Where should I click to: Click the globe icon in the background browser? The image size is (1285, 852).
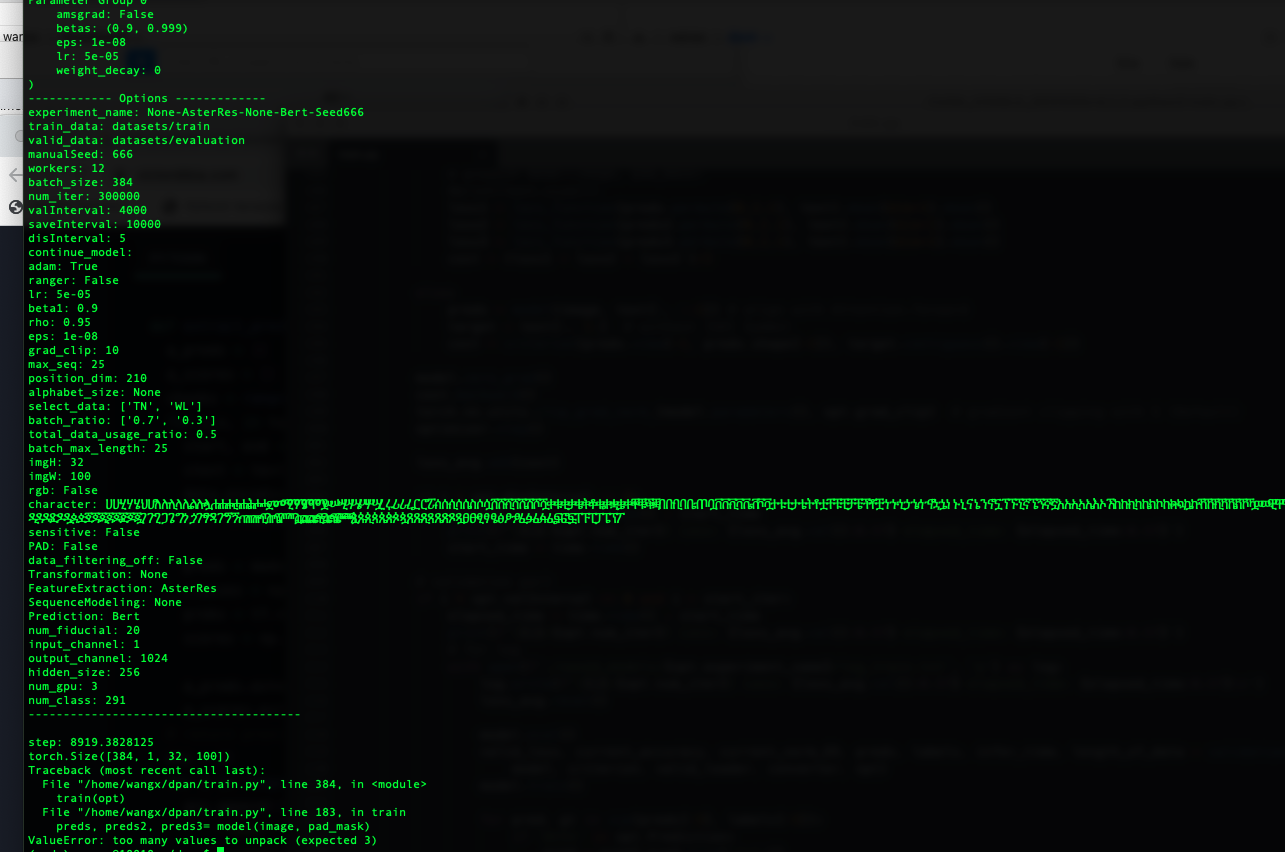15,207
